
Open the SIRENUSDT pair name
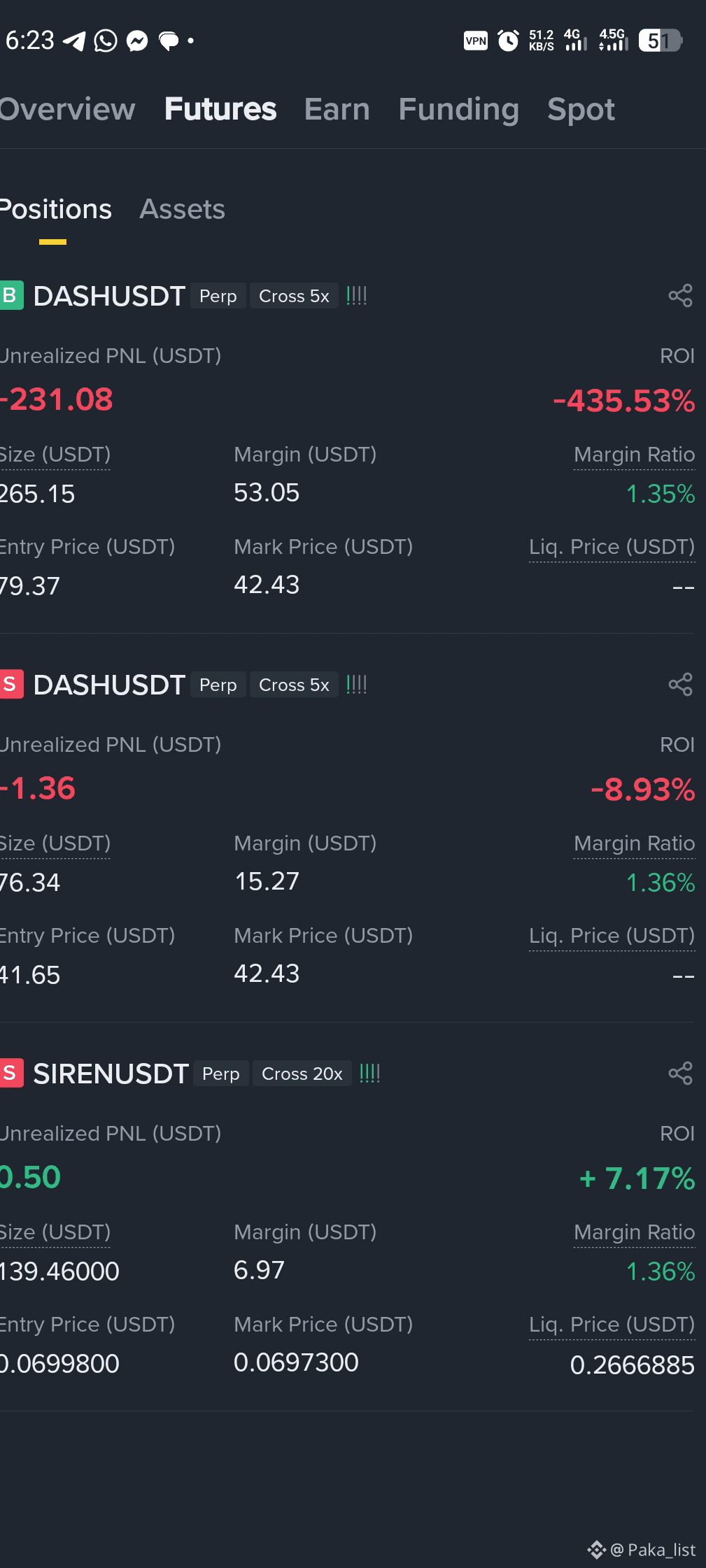coord(111,1074)
